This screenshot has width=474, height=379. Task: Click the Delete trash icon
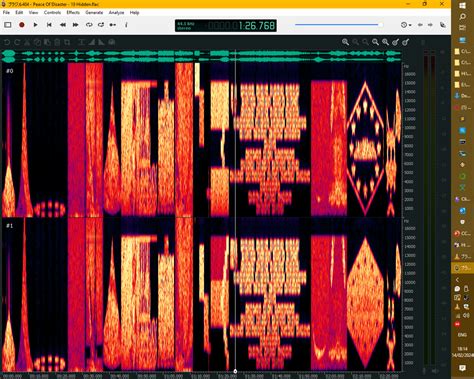click(57, 42)
